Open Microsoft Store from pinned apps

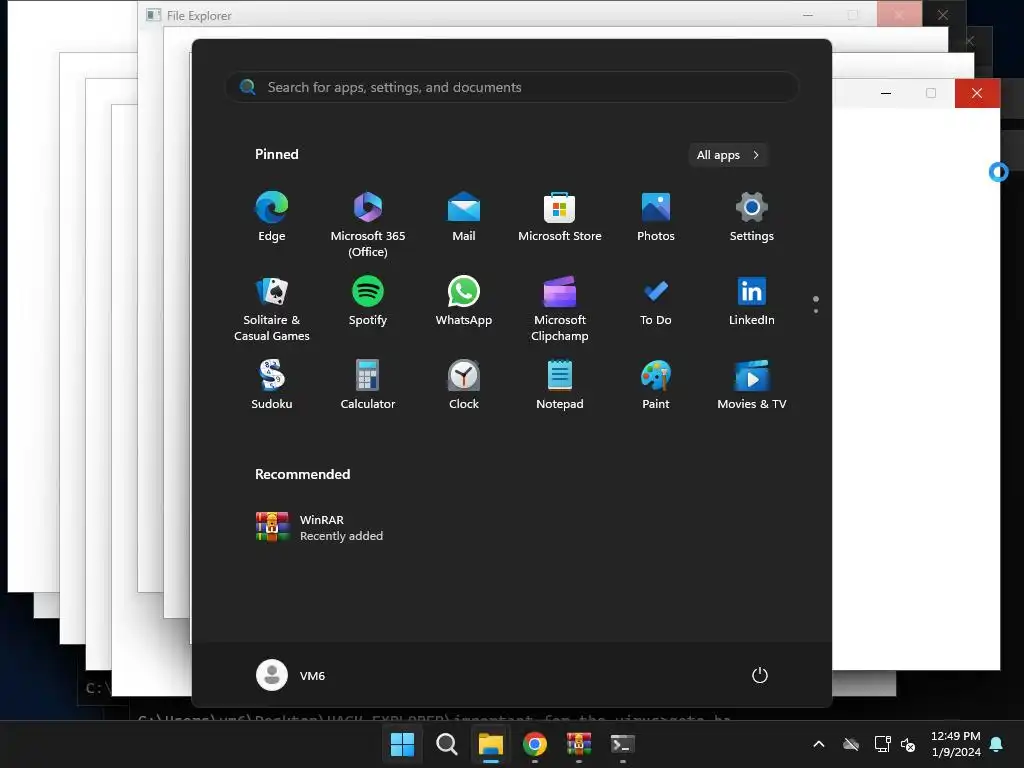tap(560, 217)
